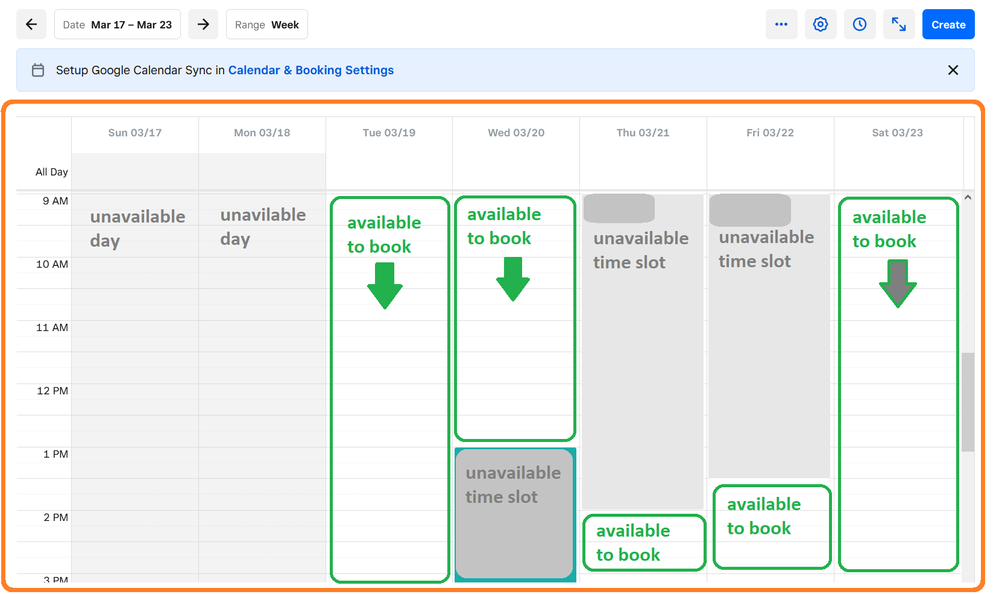The height and width of the screenshot is (594, 999).
Task: Click the clock history icon
Action: (859, 25)
